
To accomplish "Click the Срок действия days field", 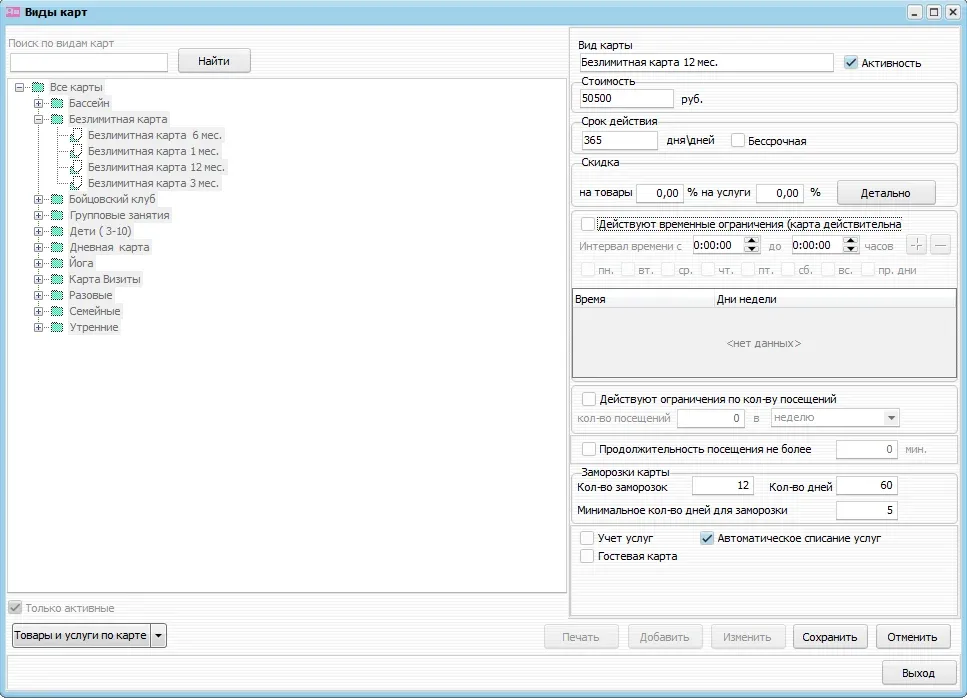I will tap(619, 141).
